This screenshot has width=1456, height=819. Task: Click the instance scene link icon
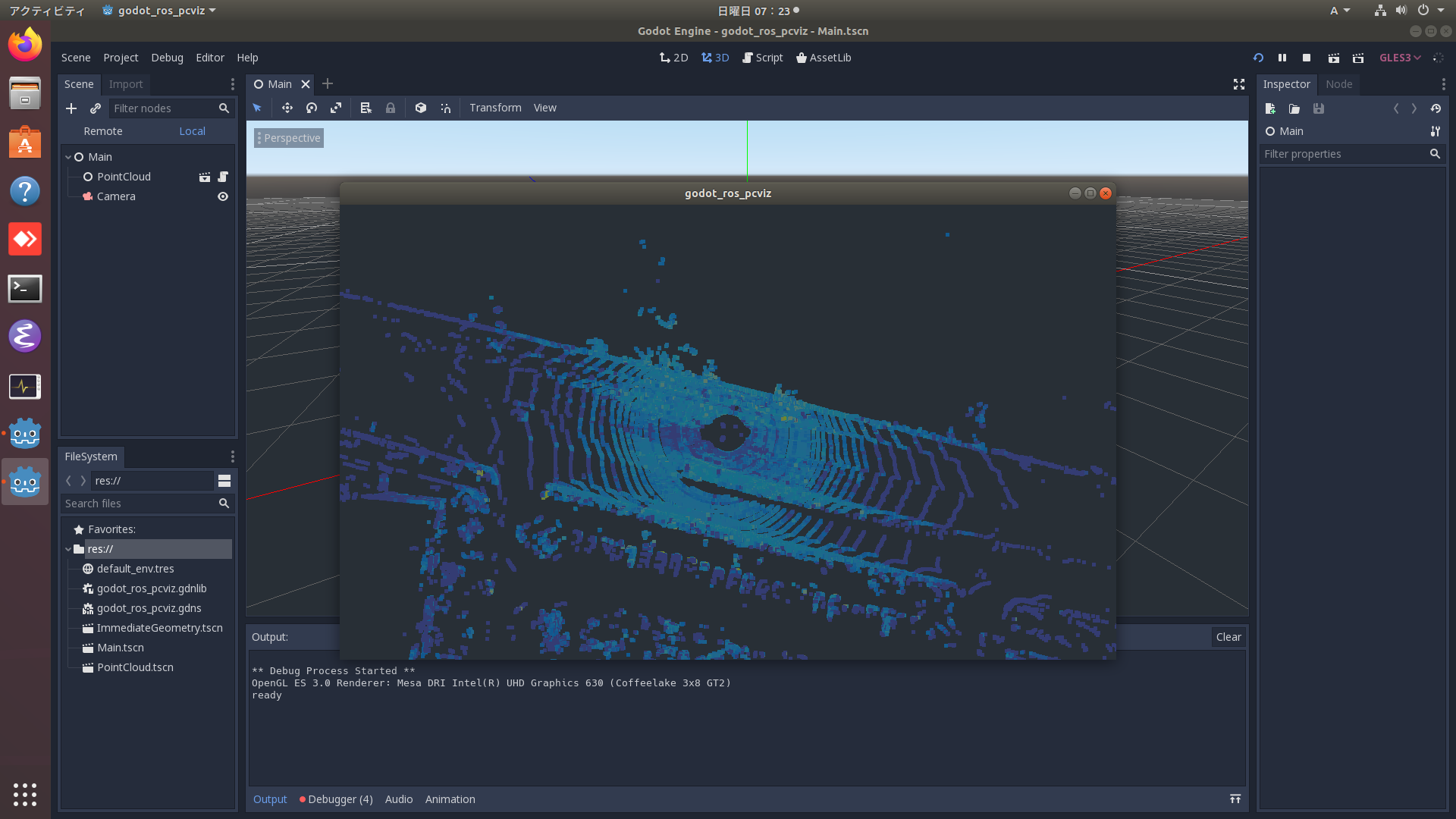96,108
